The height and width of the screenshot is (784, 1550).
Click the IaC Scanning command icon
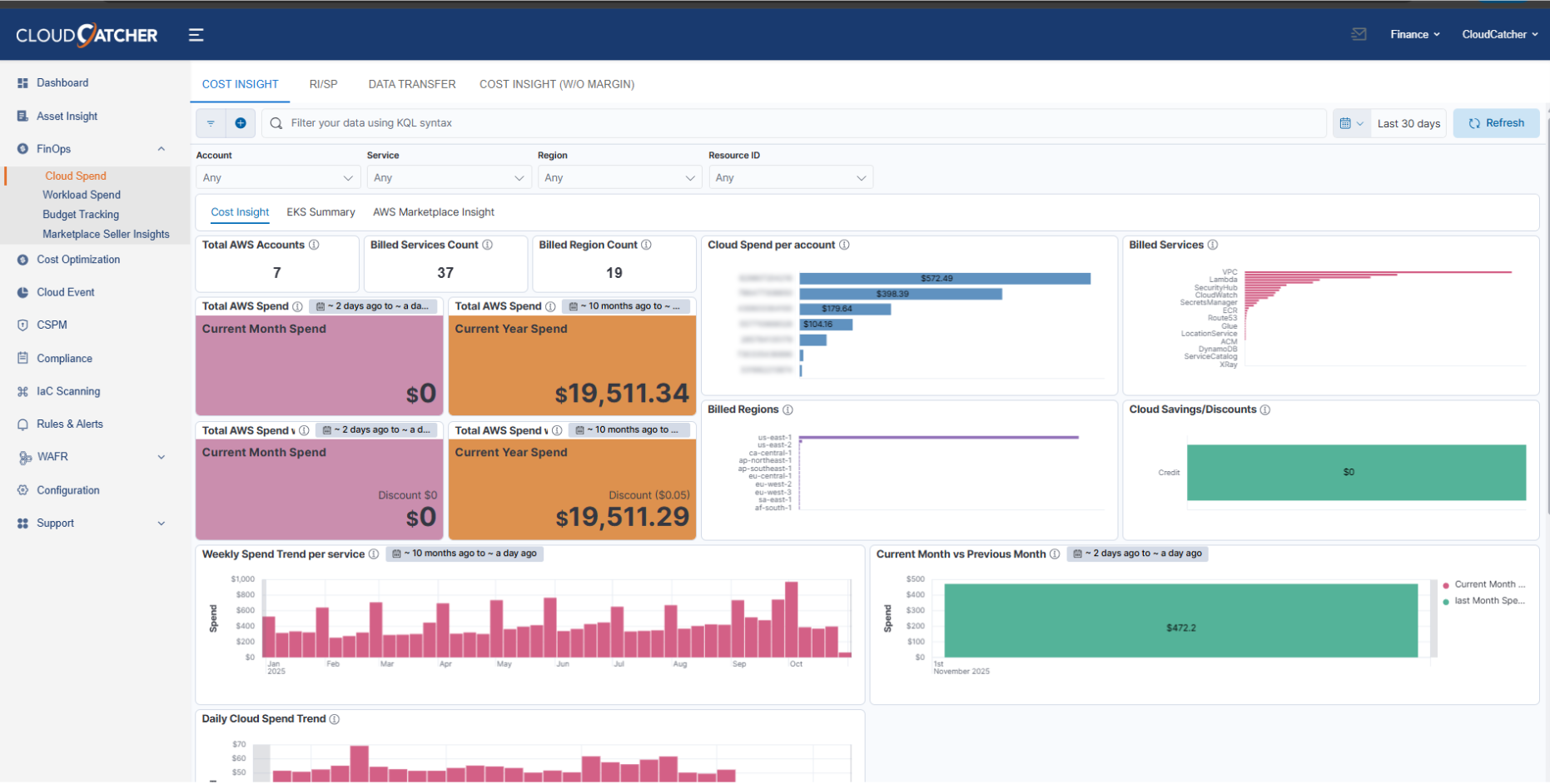click(x=22, y=391)
